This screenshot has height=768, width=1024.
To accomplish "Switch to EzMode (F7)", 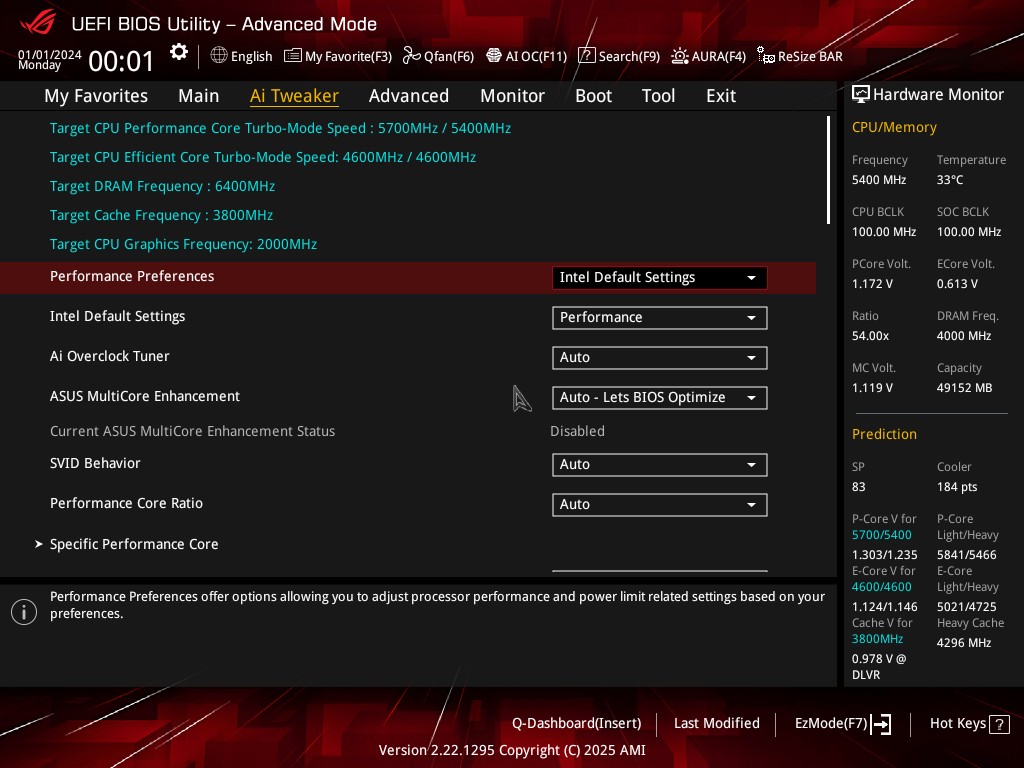I will pyautogui.click(x=842, y=724).
